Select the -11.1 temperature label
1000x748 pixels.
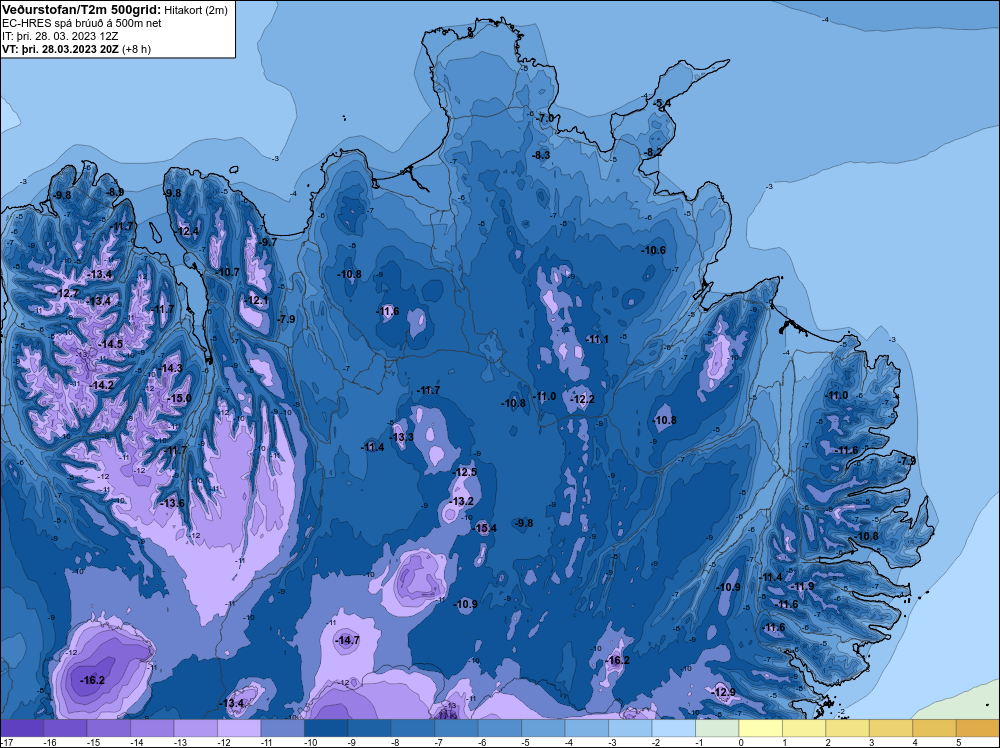point(598,339)
